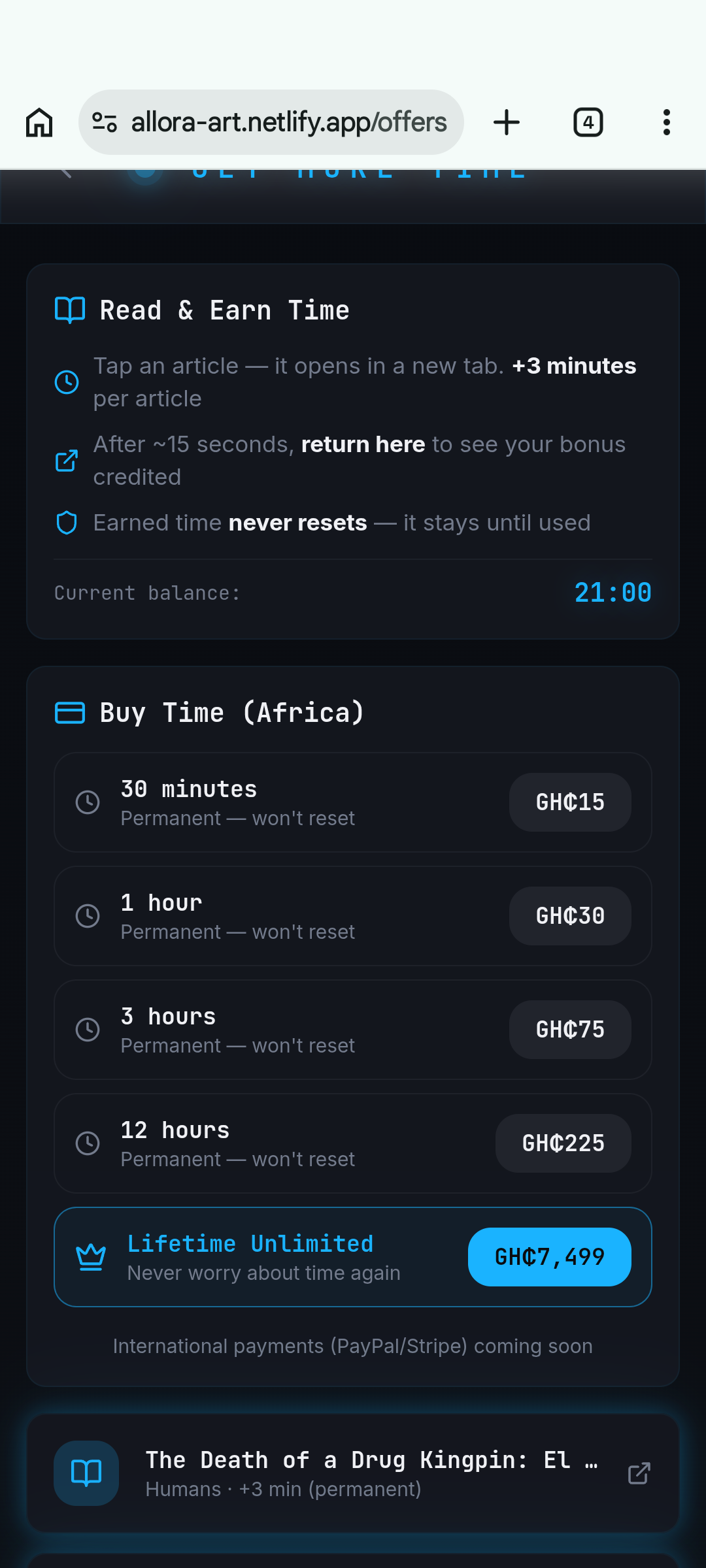Viewport: 706px width, 1568px height.
Task: Buy 1 hour for GH₵30
Action: tap(570, 916)
